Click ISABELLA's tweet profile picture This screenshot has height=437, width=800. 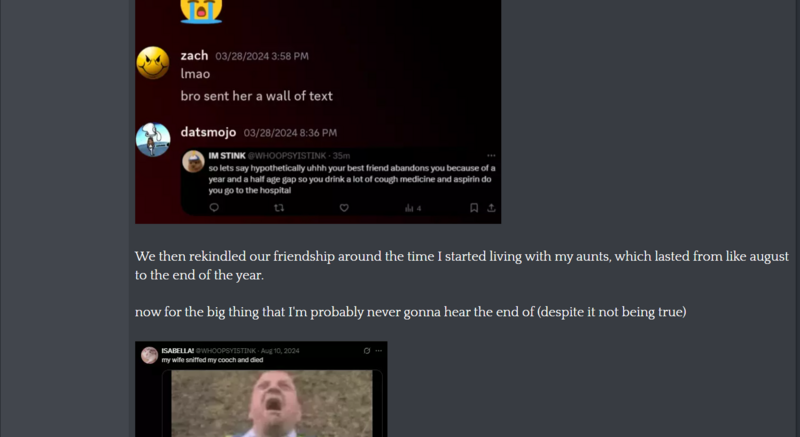click(149, 355)
